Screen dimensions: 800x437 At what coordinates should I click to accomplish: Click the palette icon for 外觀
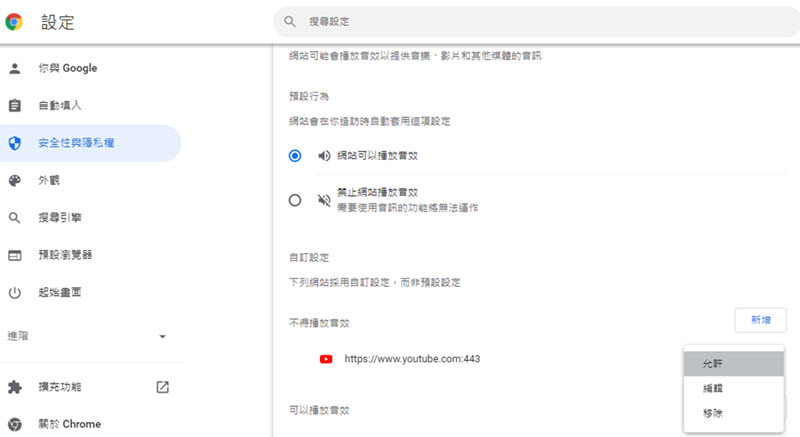tap(15, 181)
